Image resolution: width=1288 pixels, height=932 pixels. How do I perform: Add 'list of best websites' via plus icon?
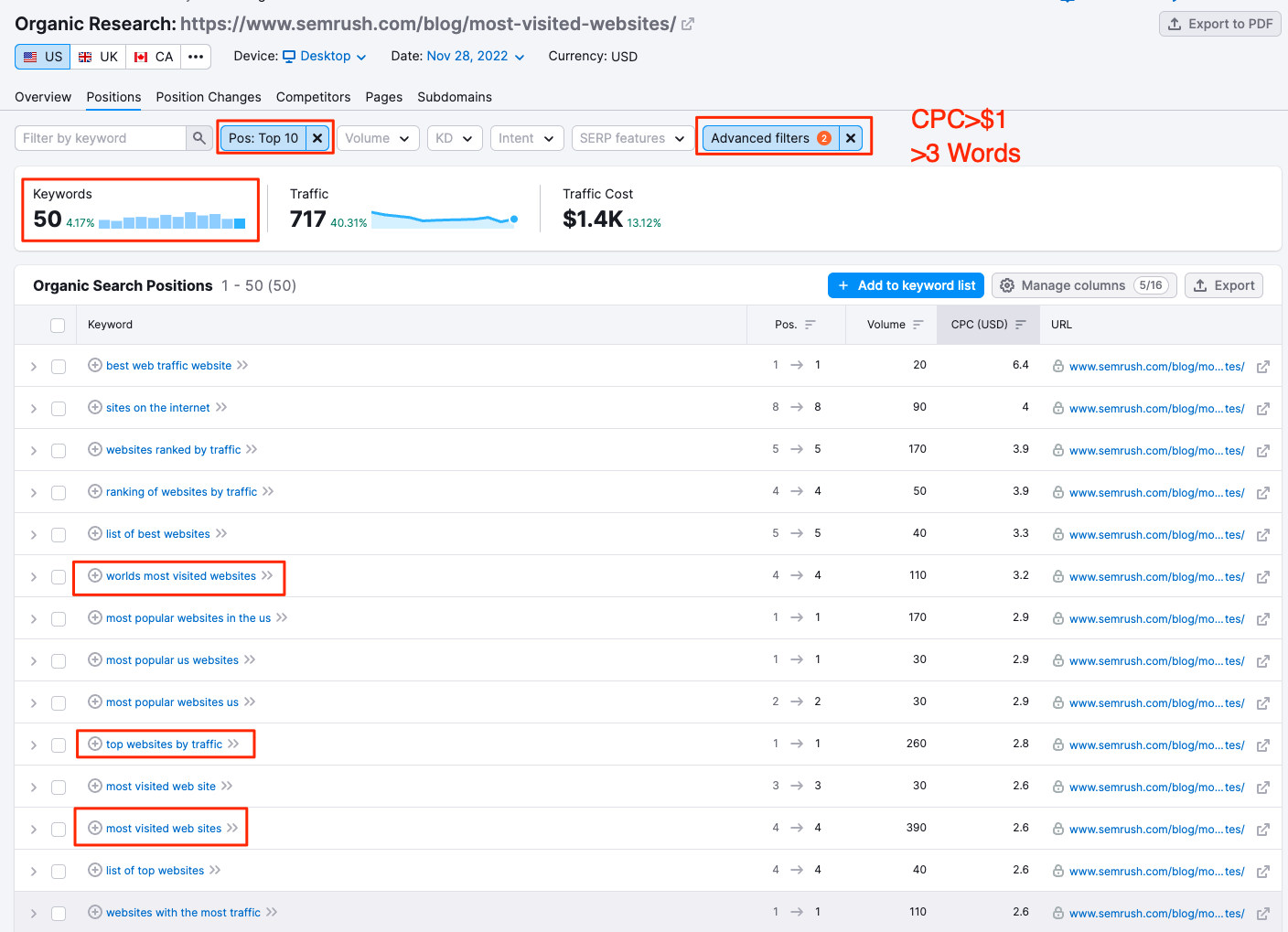point(94,533)
